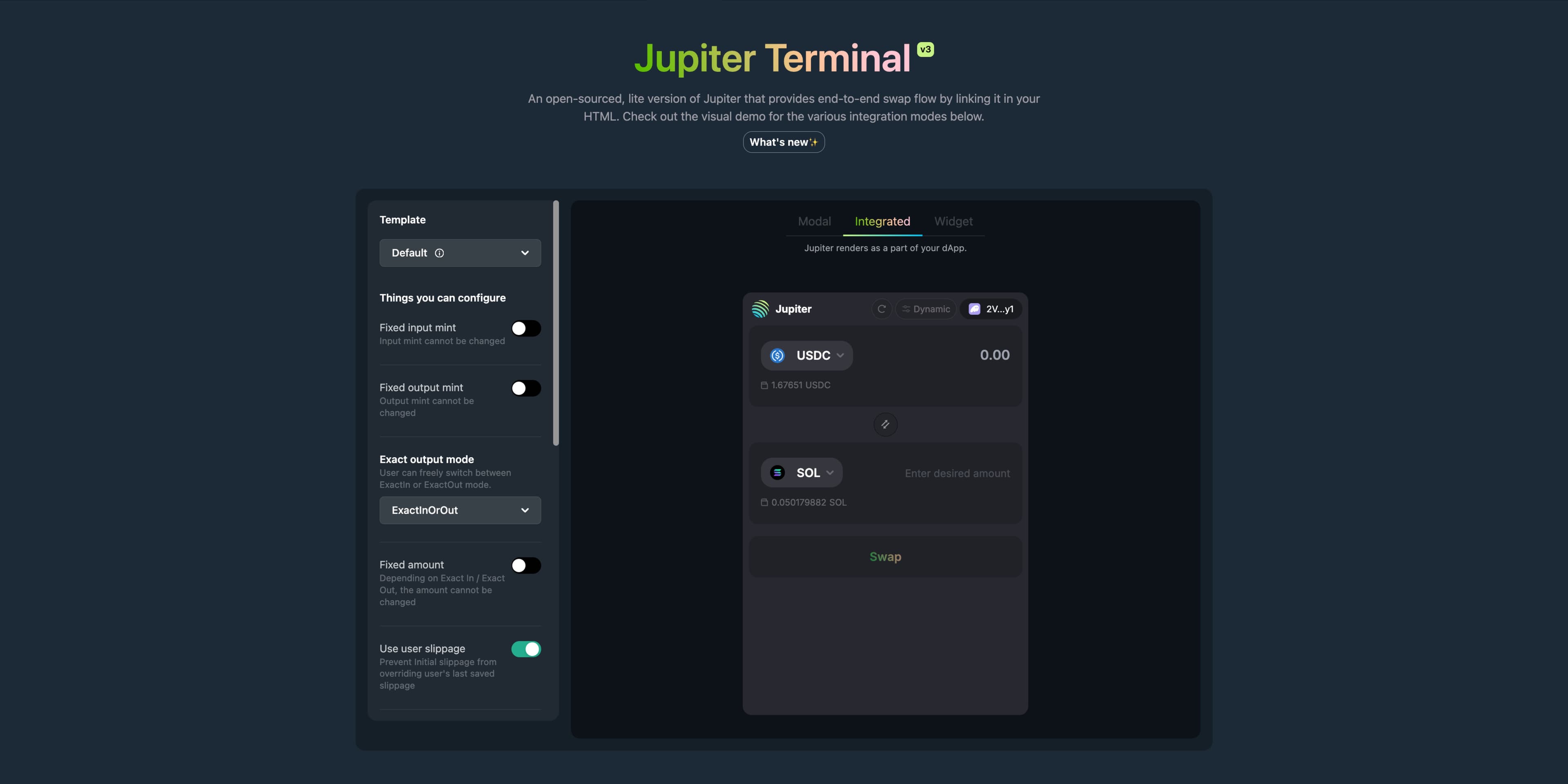Enable the Fixed amount switch
This screenshot has width=1568, height=784.
(x=526, y=566)
